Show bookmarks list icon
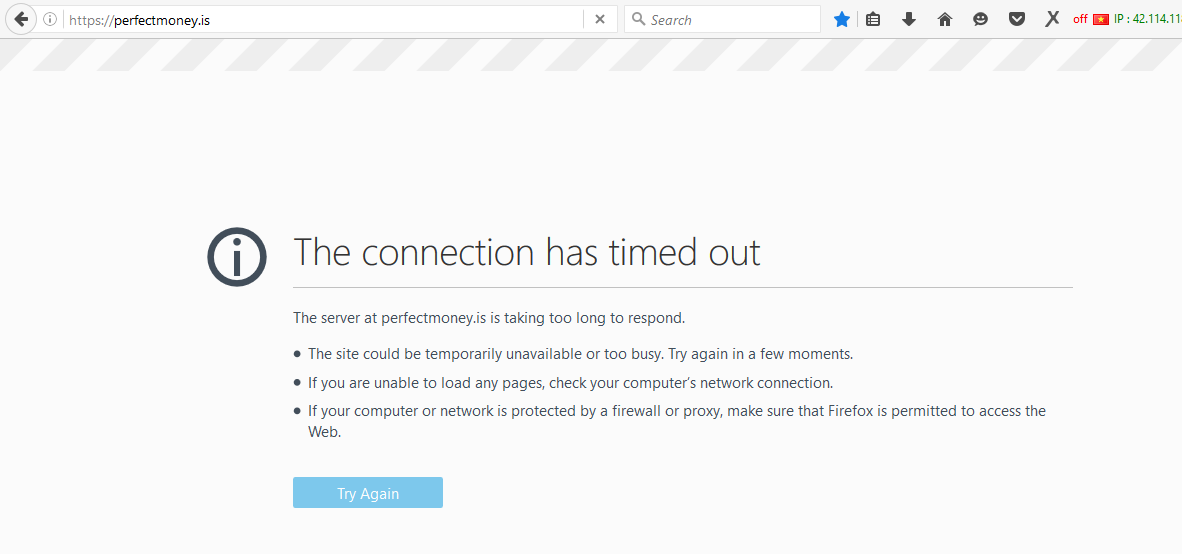 (x=873, y=19)
